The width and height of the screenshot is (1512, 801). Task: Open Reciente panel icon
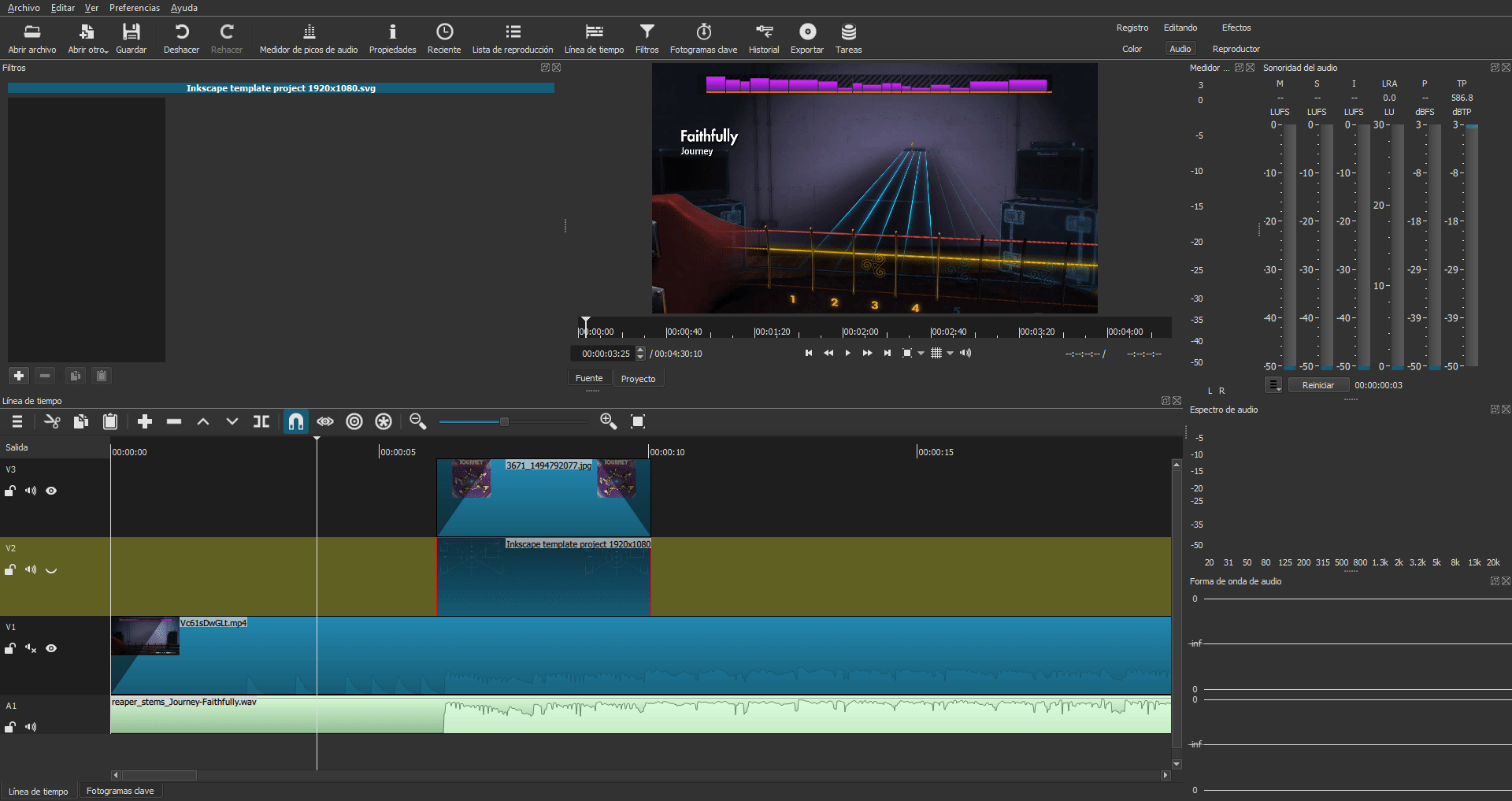click(444, 38)
